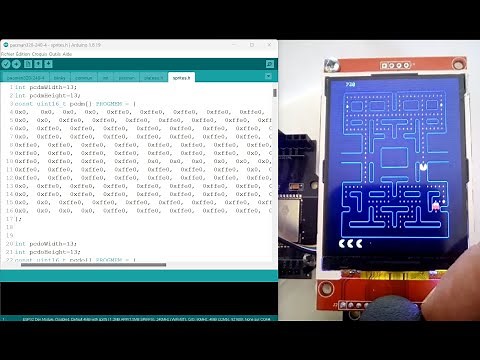Open a sketch with the up-arrow icon
Screen dimensions: 480x360
pyautogui.click(x=38, y=64)
